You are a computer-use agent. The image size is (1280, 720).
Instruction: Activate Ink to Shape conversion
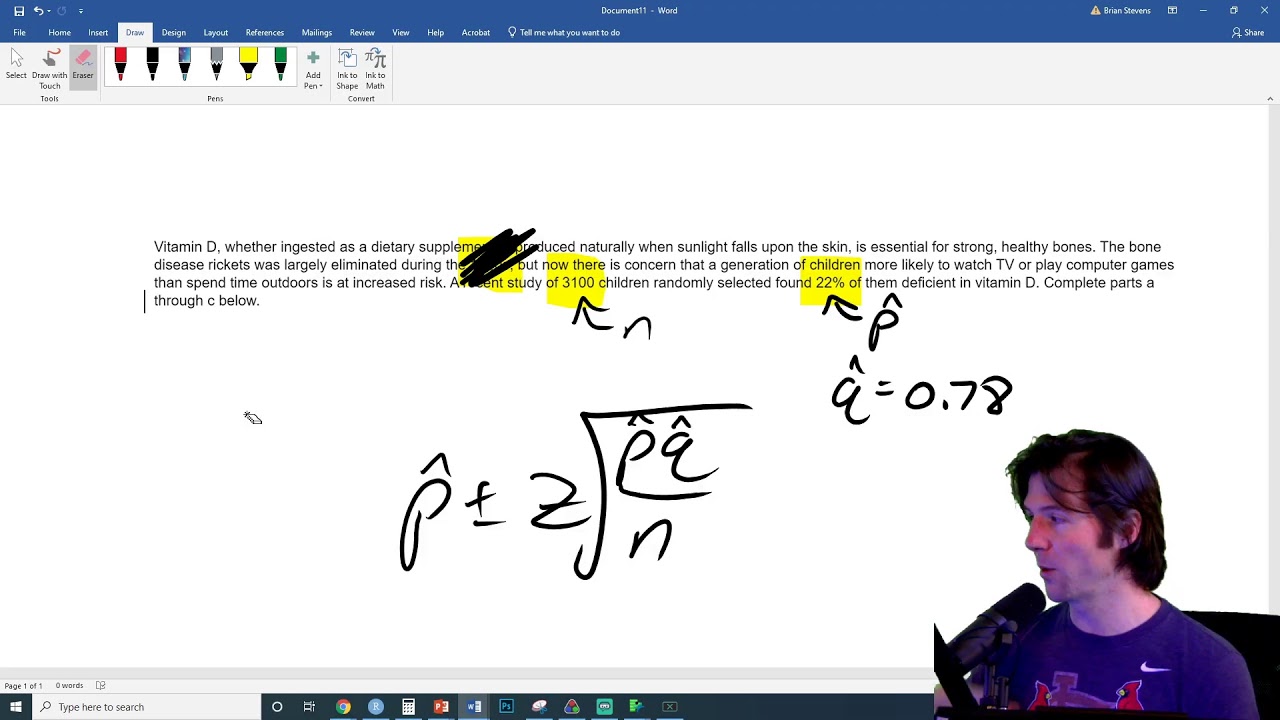347,69
